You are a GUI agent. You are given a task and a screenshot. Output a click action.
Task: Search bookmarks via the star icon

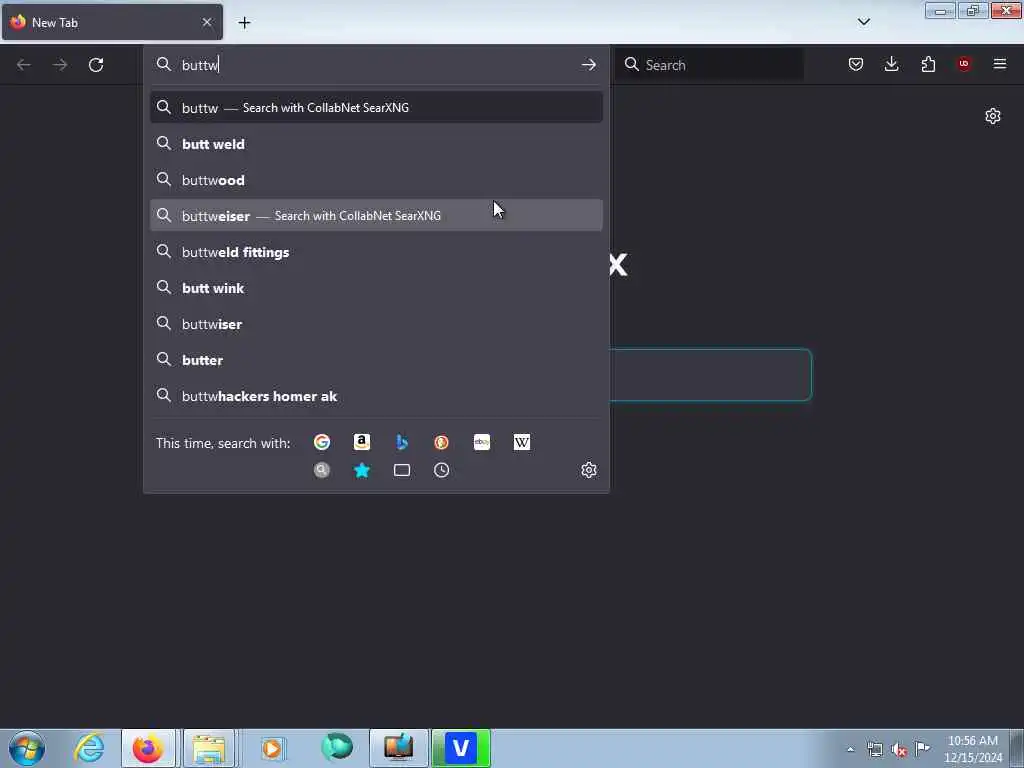(362, 470)
